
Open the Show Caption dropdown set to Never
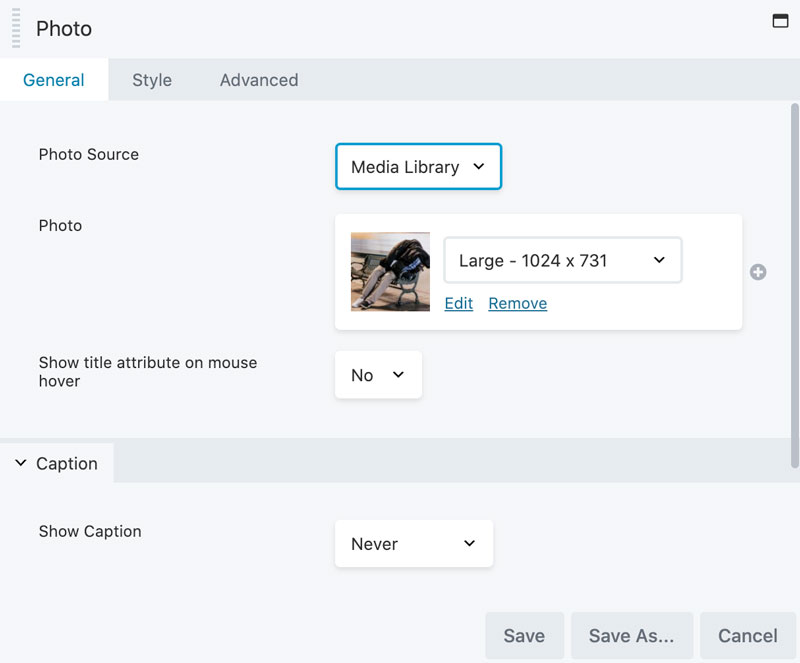pos(414,544)
